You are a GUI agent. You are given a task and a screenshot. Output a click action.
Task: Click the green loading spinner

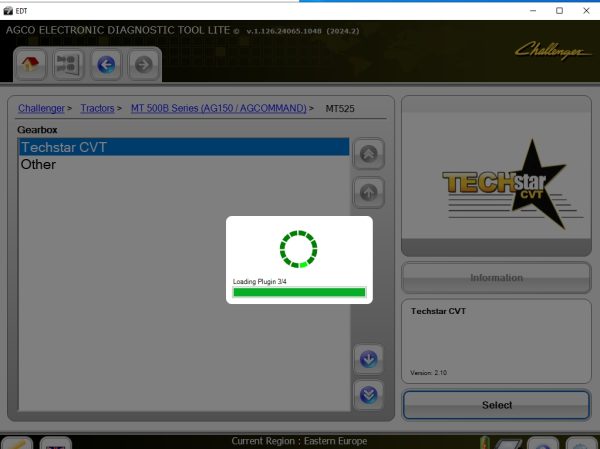(x=298, y=249)
